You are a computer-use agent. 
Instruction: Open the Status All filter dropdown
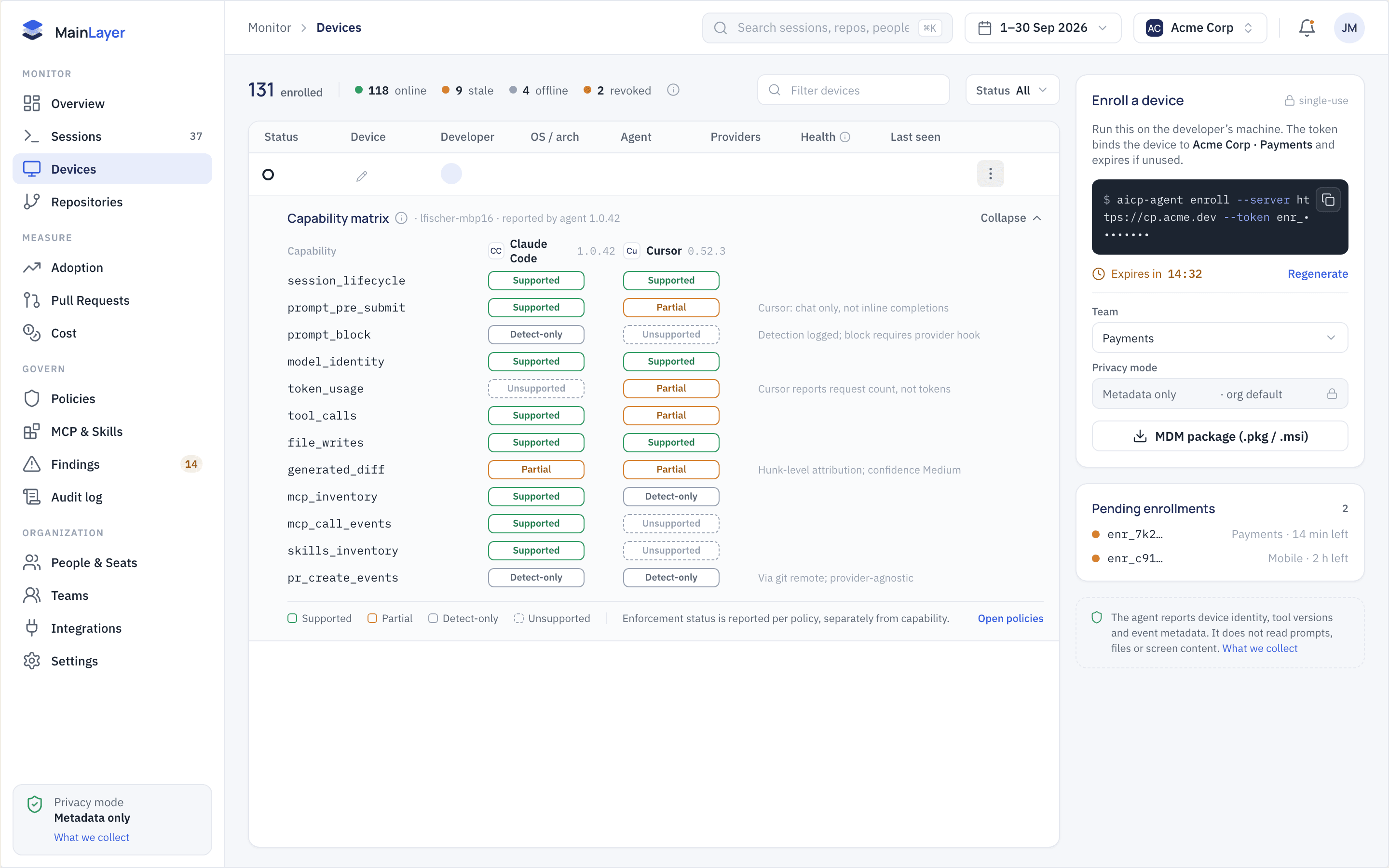1012,90
